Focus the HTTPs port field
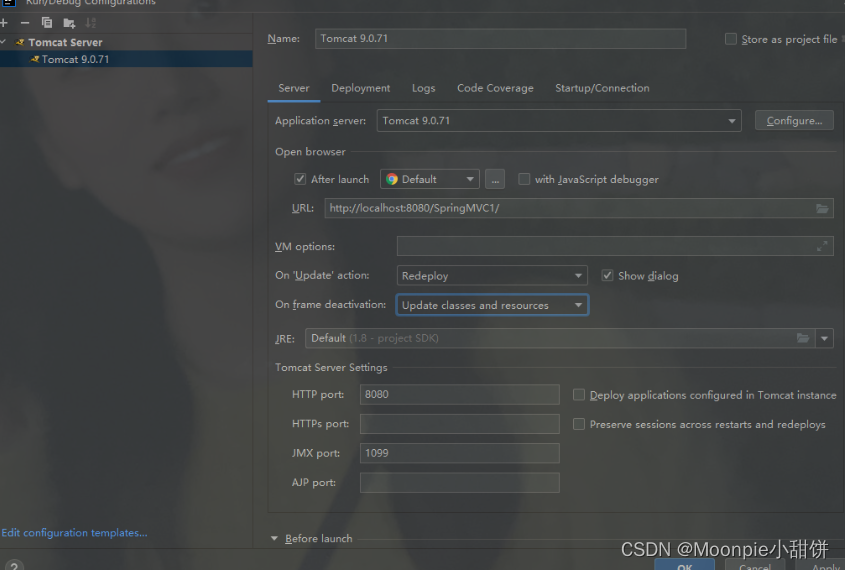 460,424
